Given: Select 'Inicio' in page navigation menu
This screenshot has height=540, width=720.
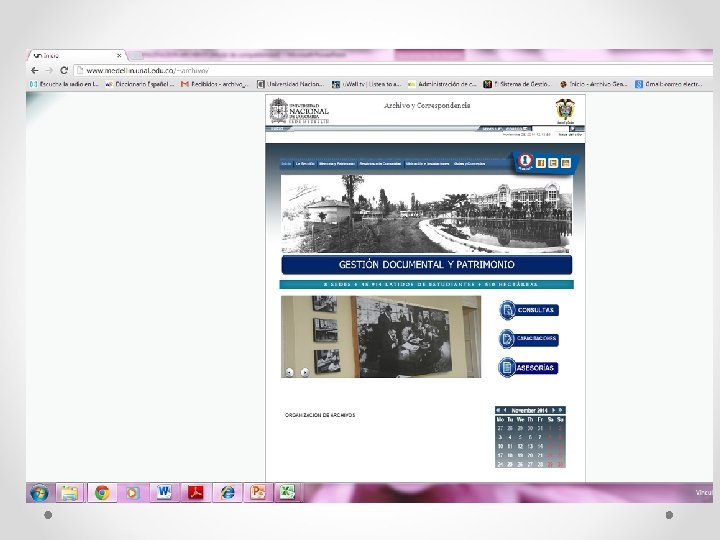Looking at the screenshot, I should click(x=286, y=163).
